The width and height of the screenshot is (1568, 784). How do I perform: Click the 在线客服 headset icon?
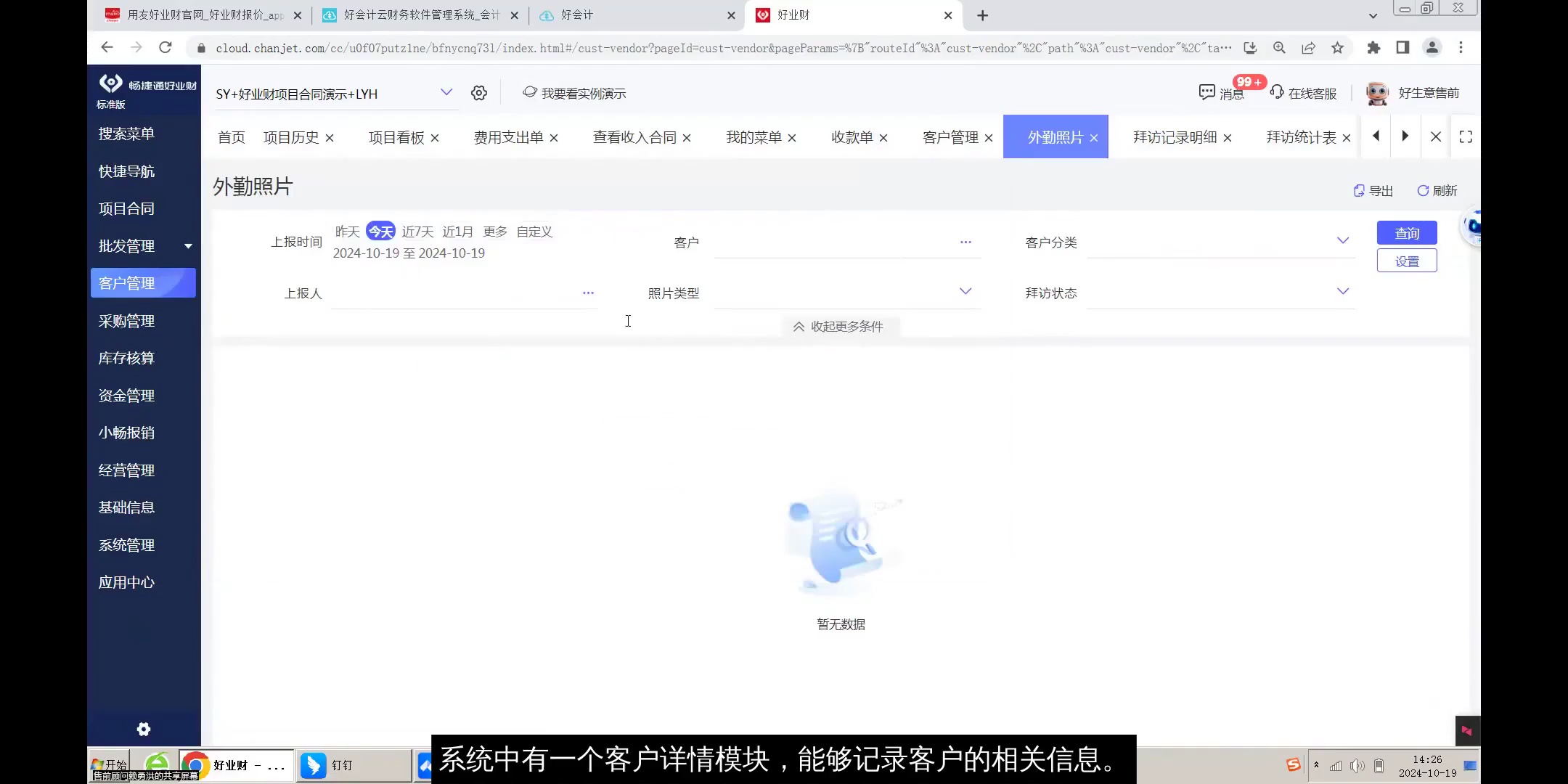coord(1276,92)
